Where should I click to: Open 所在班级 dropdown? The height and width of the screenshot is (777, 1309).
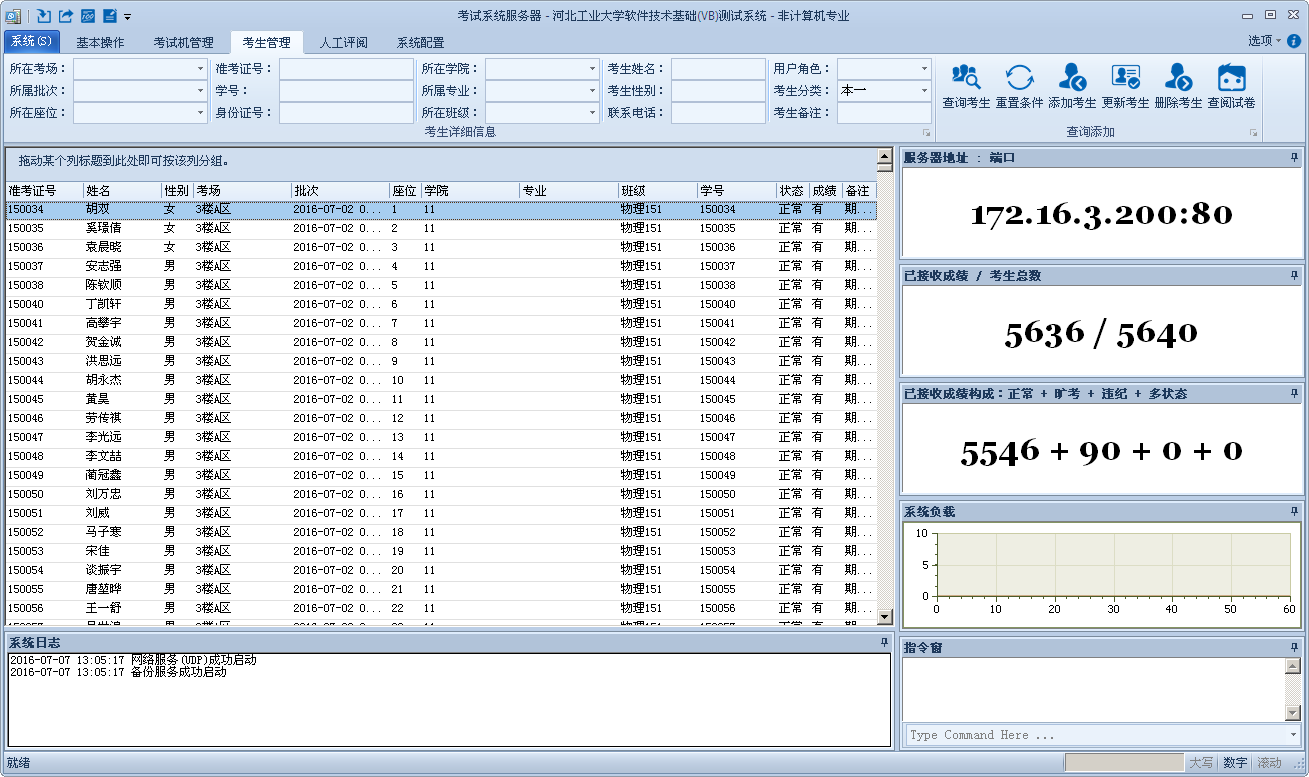tap(592, 113)
